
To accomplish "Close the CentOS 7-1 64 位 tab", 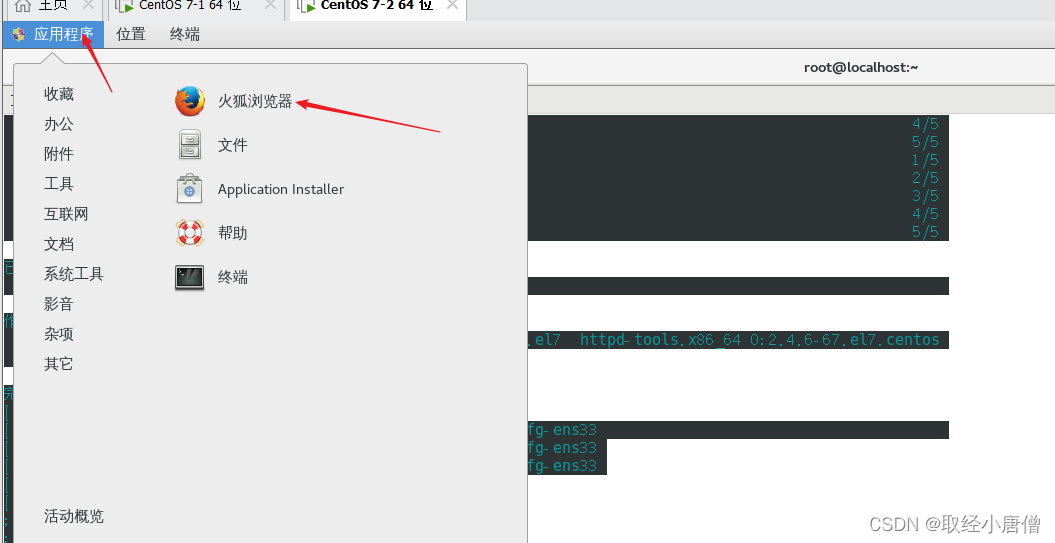I will (270, 5).
